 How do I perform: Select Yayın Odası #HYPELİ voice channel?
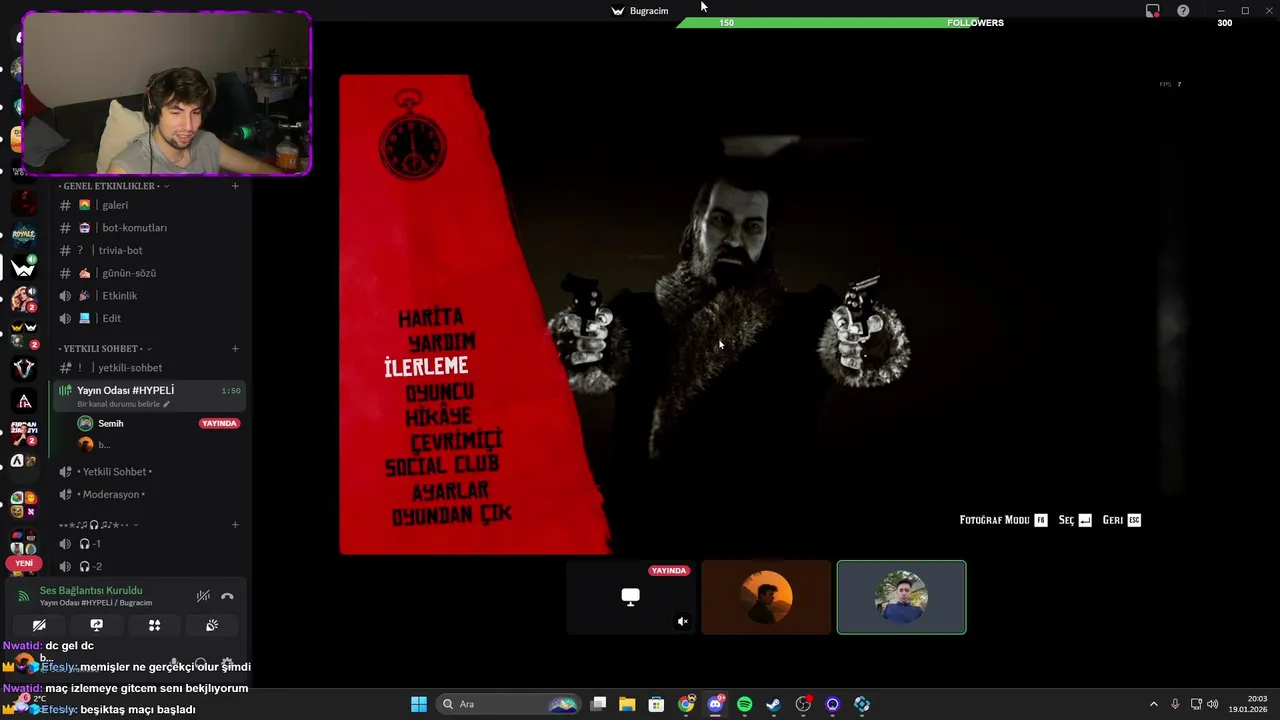[x=150, y=396]
